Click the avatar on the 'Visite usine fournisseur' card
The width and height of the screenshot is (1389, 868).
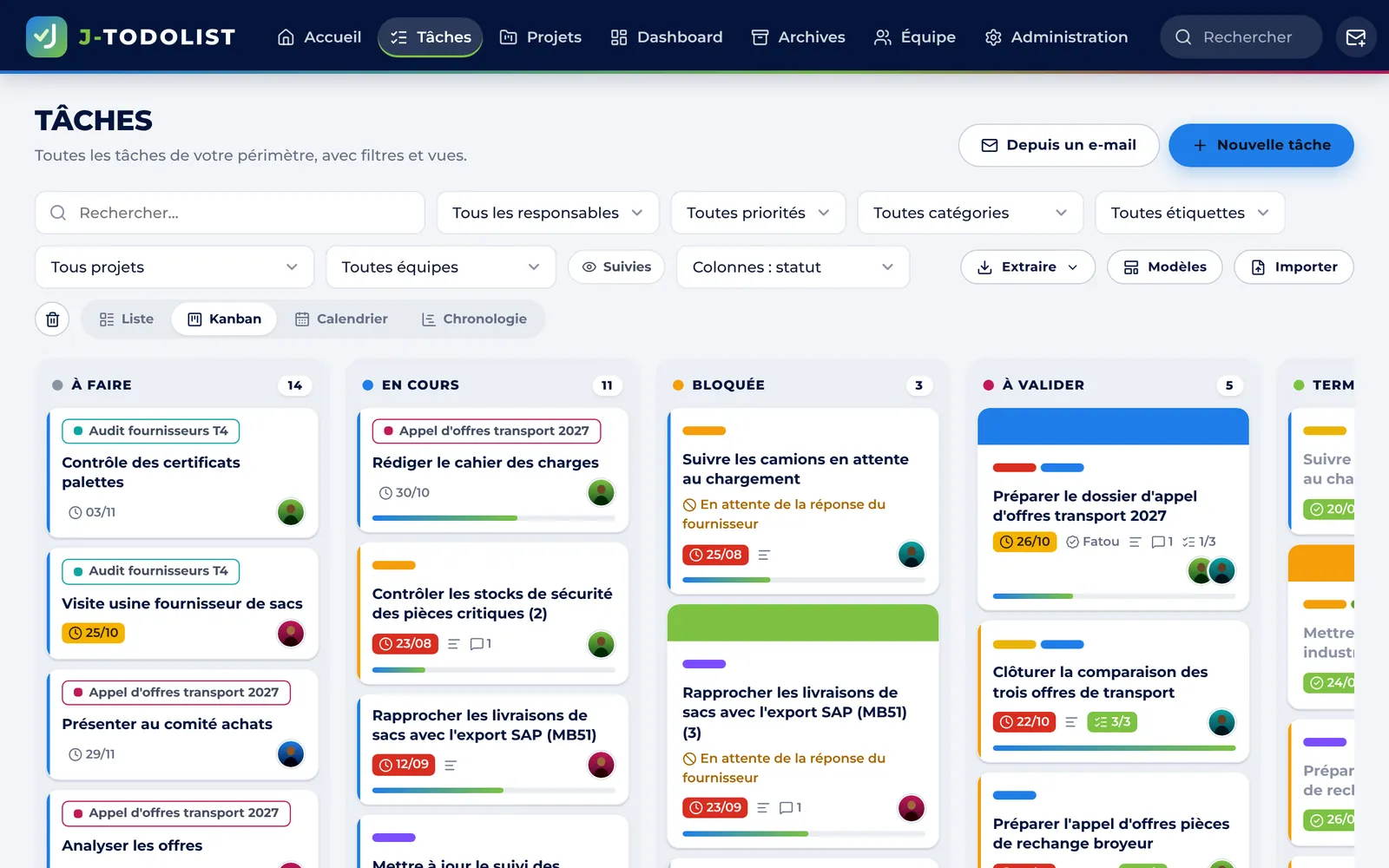click(291, 634)
